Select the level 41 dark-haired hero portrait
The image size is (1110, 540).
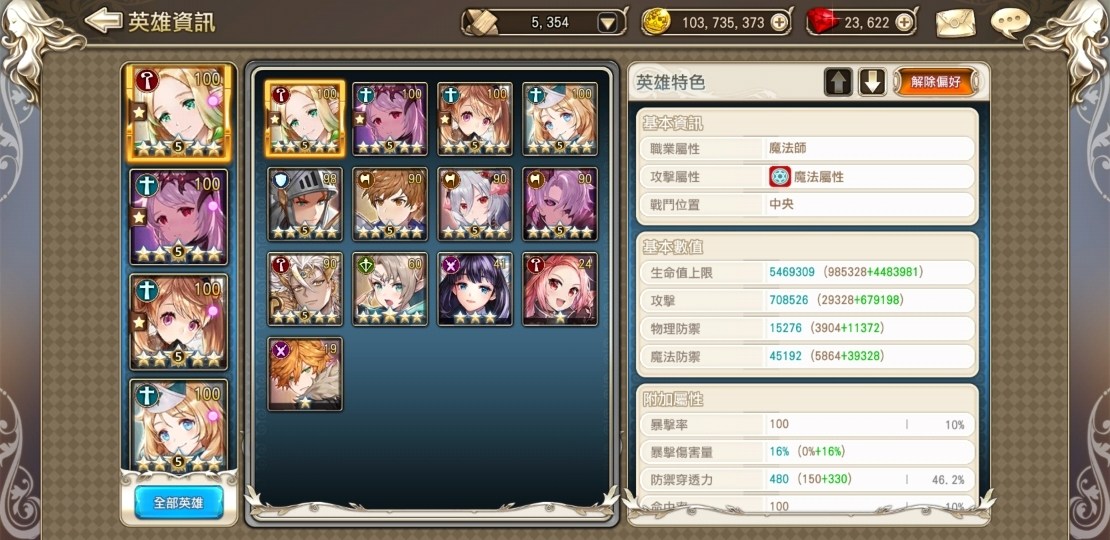coord(475,289)
